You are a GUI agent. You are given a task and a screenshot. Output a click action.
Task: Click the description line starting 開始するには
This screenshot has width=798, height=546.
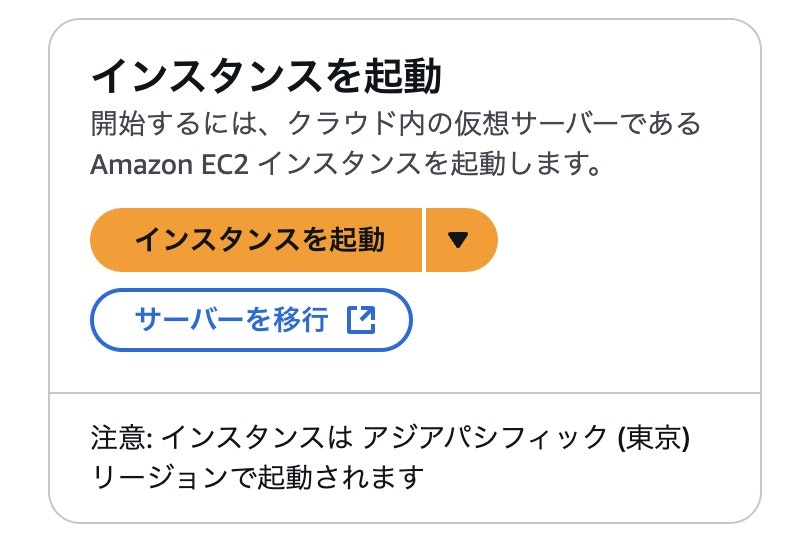[396, 124]
